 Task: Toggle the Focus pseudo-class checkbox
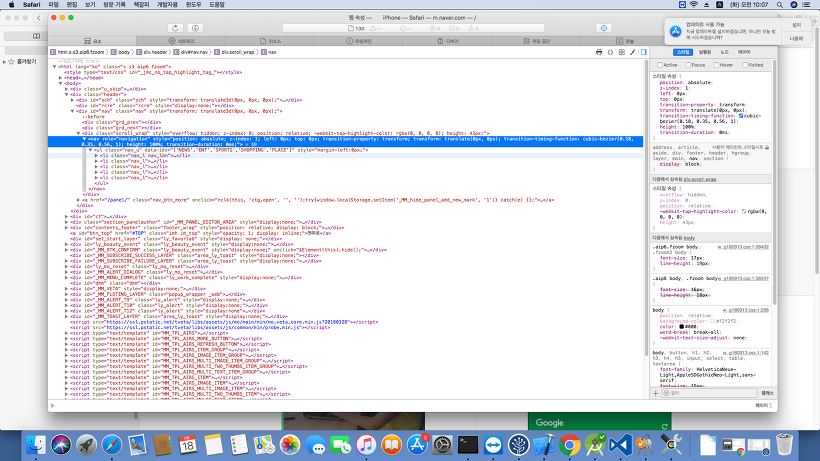coord(688,65)
